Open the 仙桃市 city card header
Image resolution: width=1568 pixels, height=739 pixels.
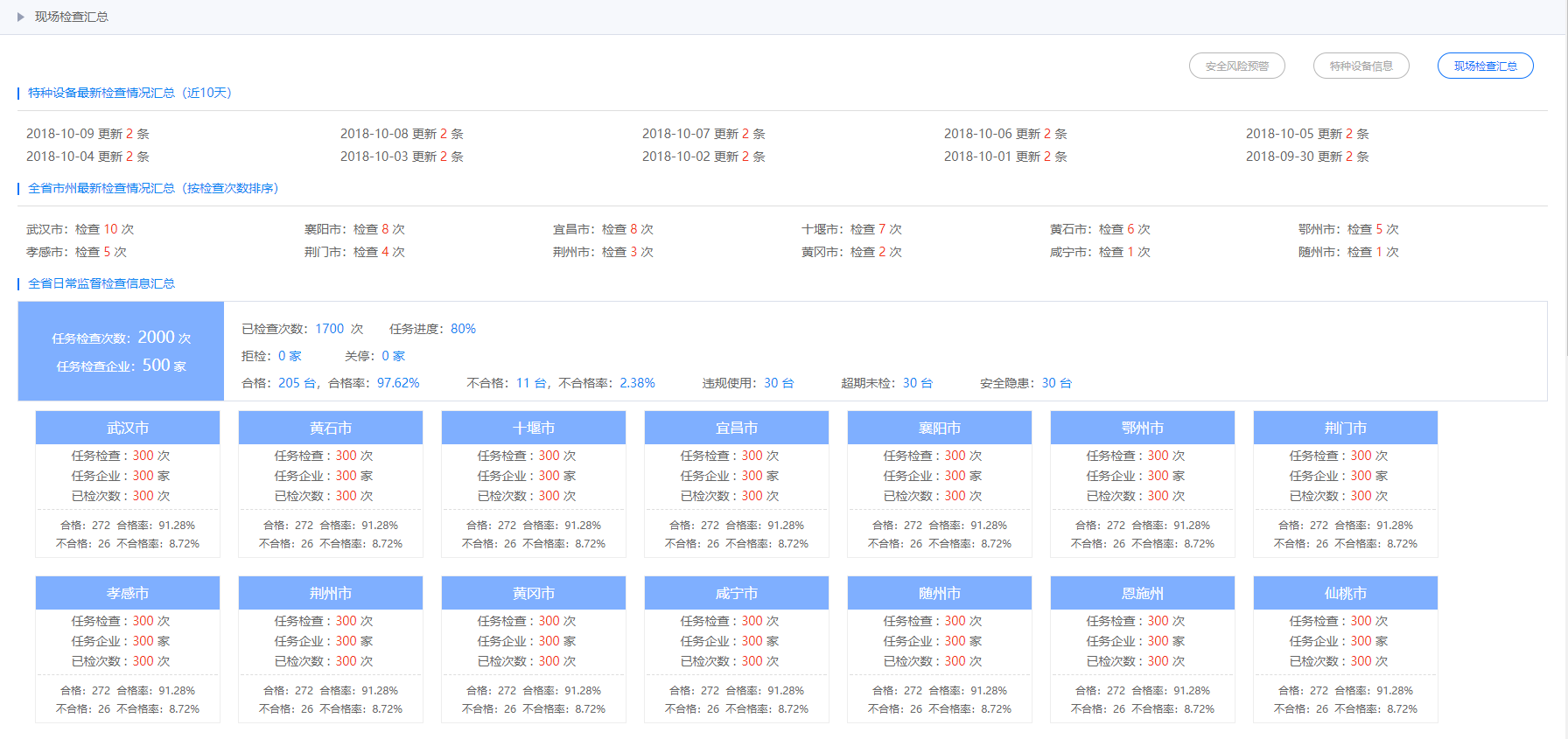tap(1346, 593)
